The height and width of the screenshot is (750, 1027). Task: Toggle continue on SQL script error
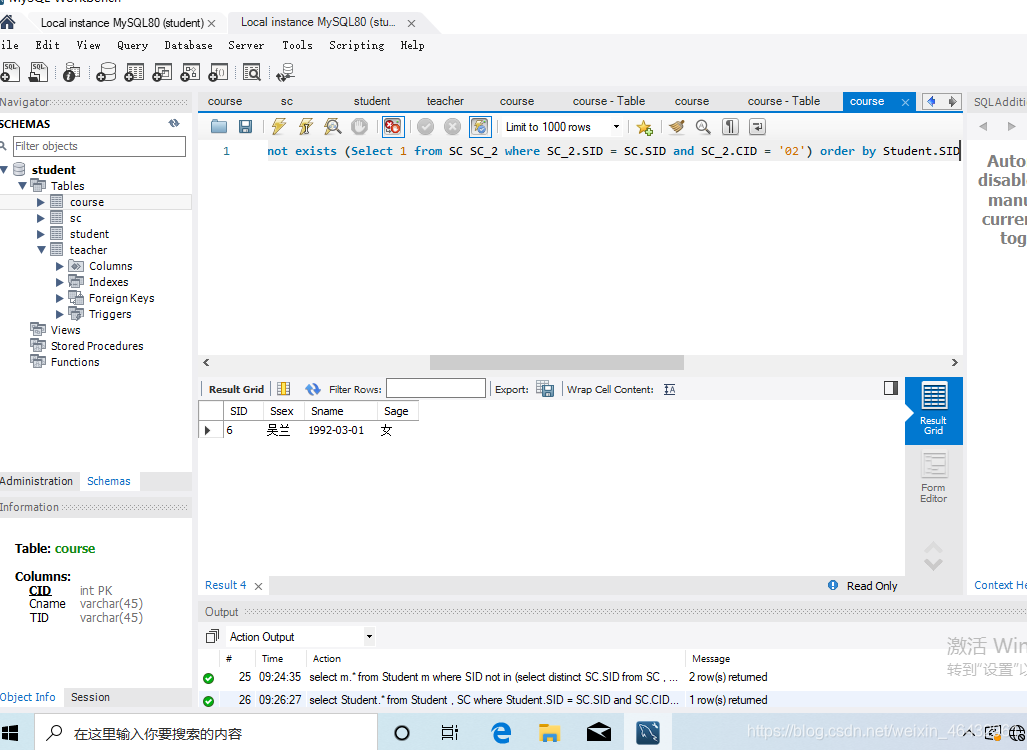click(393, 126)
